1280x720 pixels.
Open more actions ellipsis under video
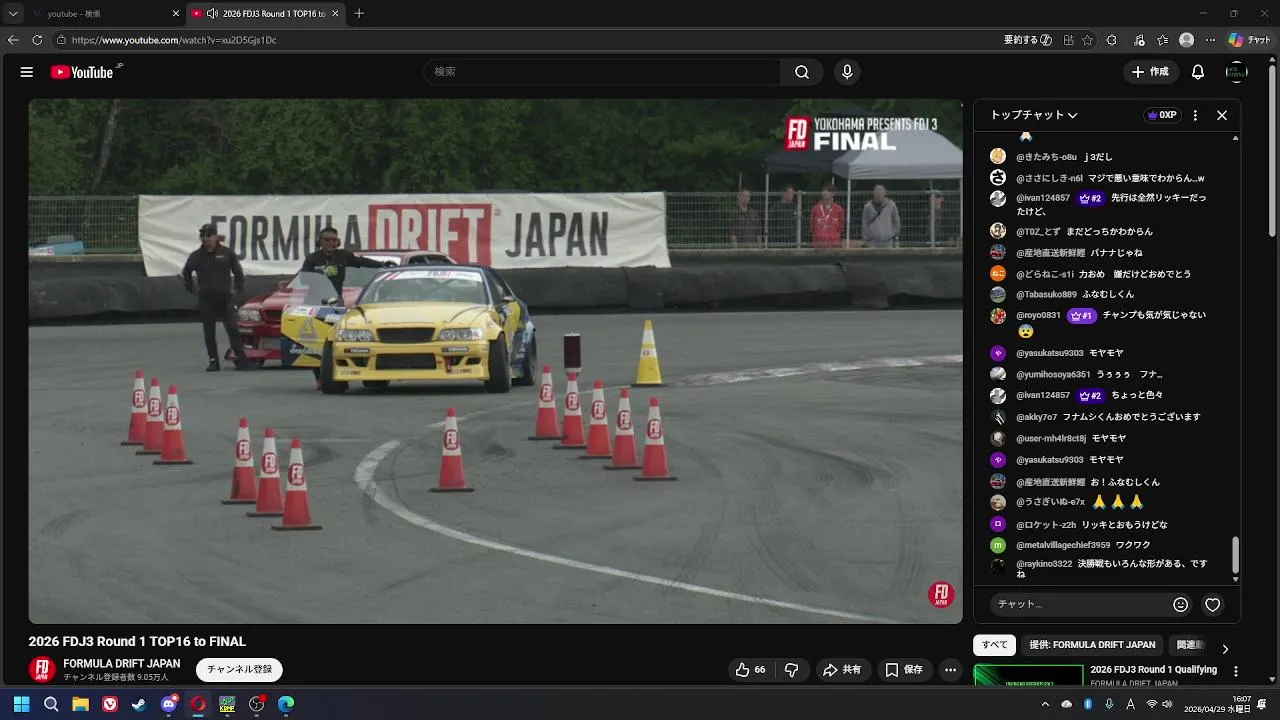click(x=951, y=670)
